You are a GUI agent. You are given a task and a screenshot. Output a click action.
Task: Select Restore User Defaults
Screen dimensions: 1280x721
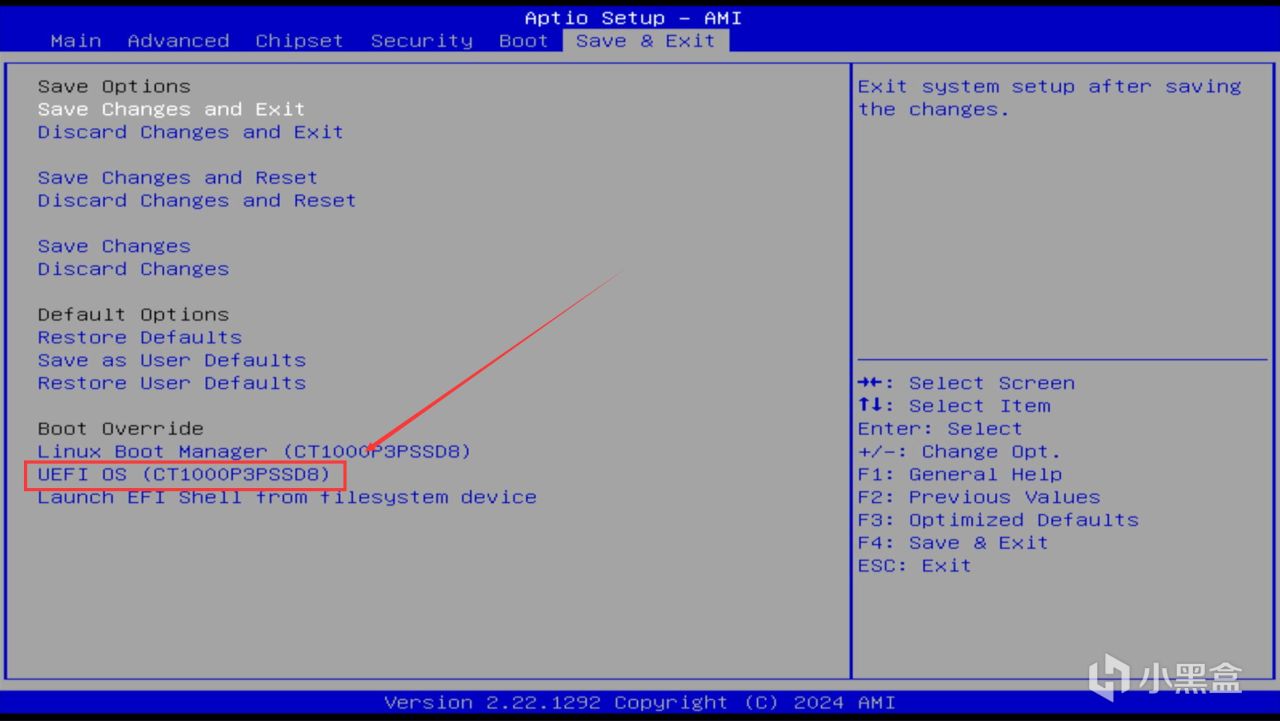tap(171, 384)
